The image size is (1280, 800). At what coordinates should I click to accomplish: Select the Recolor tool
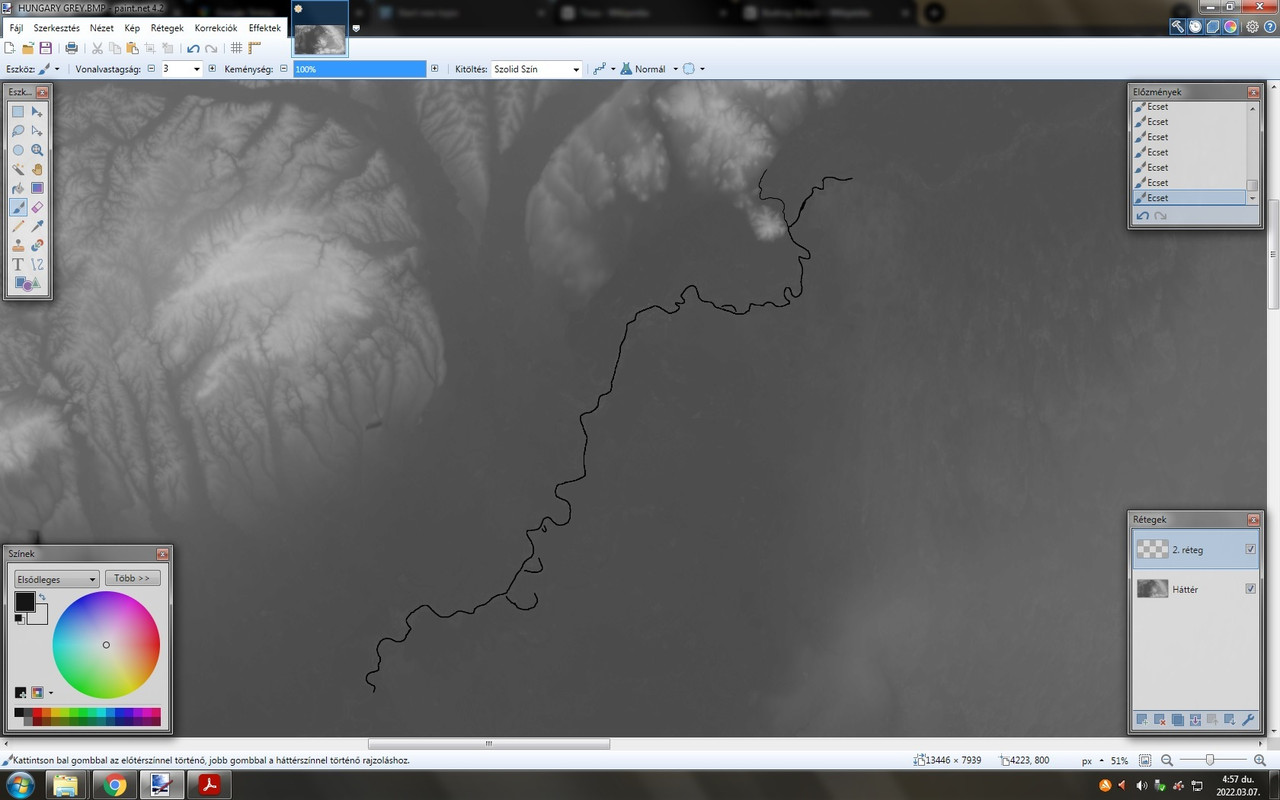click(37, 245)
